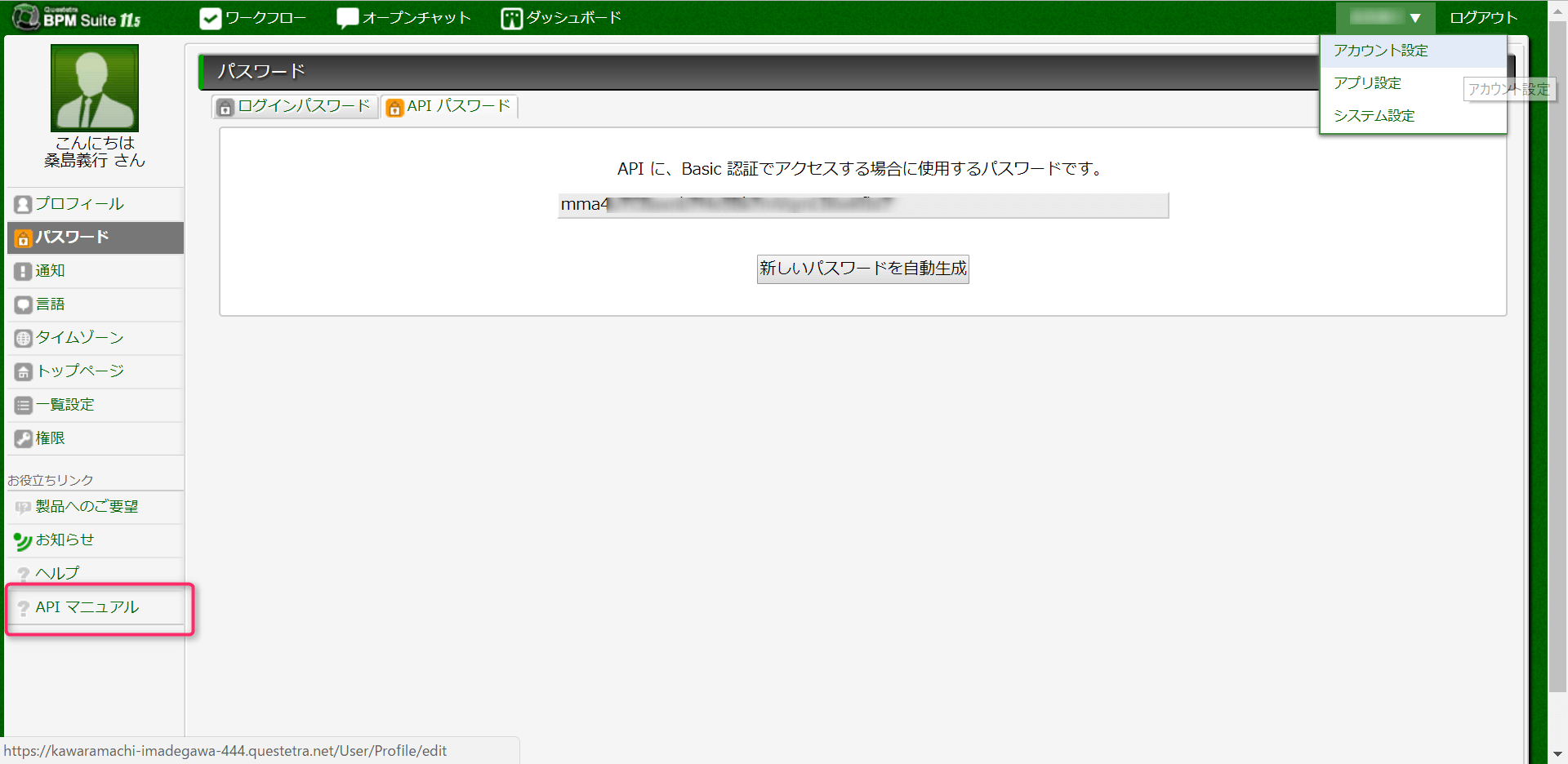Open the オープンチャット menu
The image size is (1568, 764).
404,18
